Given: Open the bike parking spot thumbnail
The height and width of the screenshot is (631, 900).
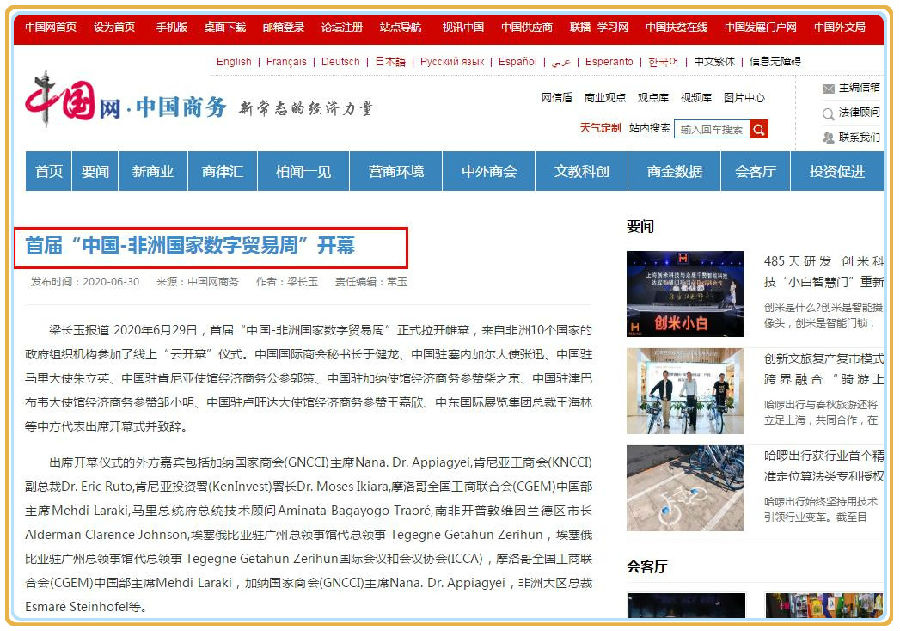Looking at the screenshot, I should tap(685, 487).
